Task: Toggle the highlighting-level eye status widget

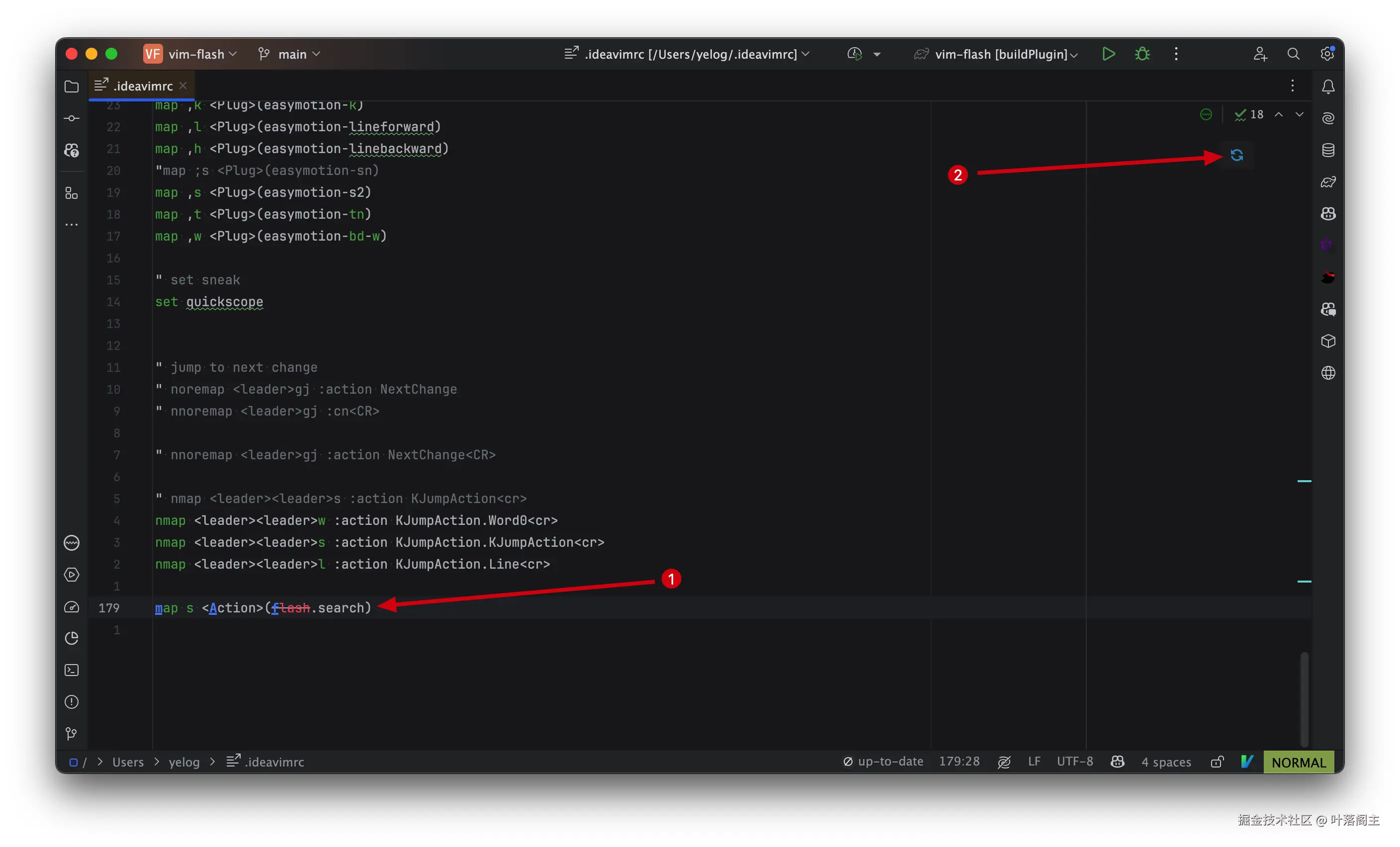Action: pyautogui.click(x=1004, y=762)
